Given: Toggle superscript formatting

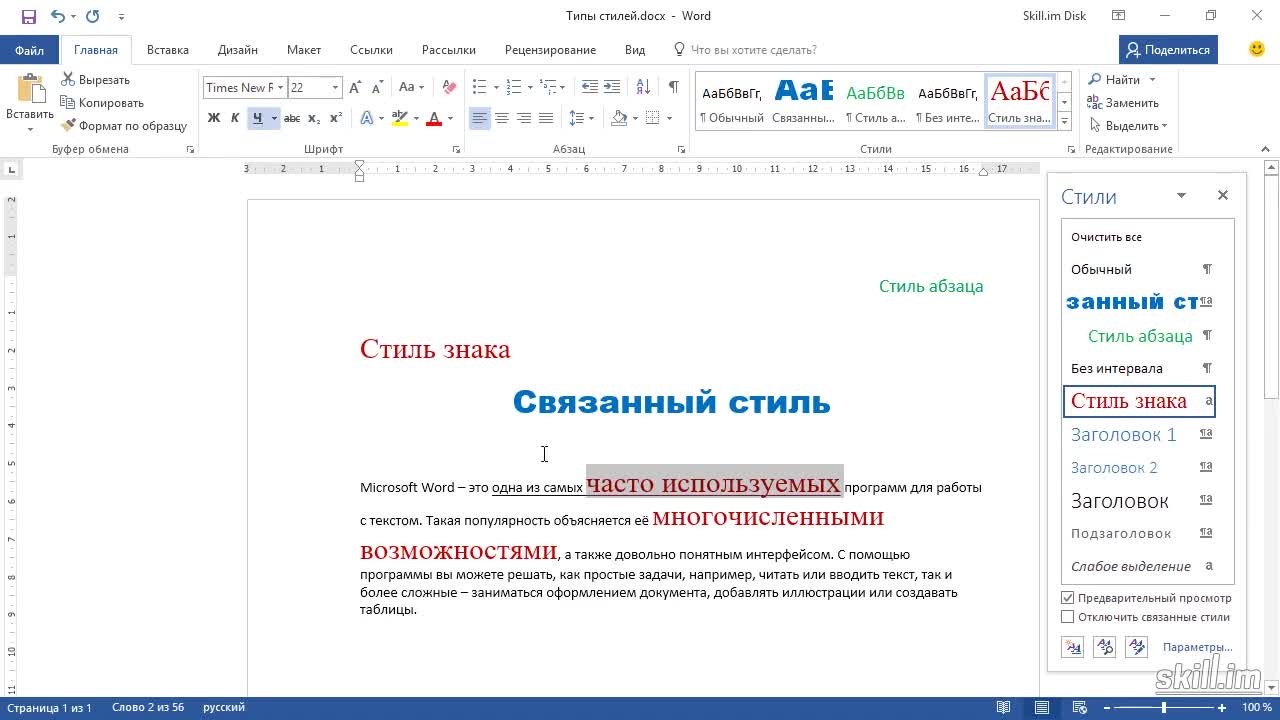Looking at the screenshot, I should (x=336, y=118).
